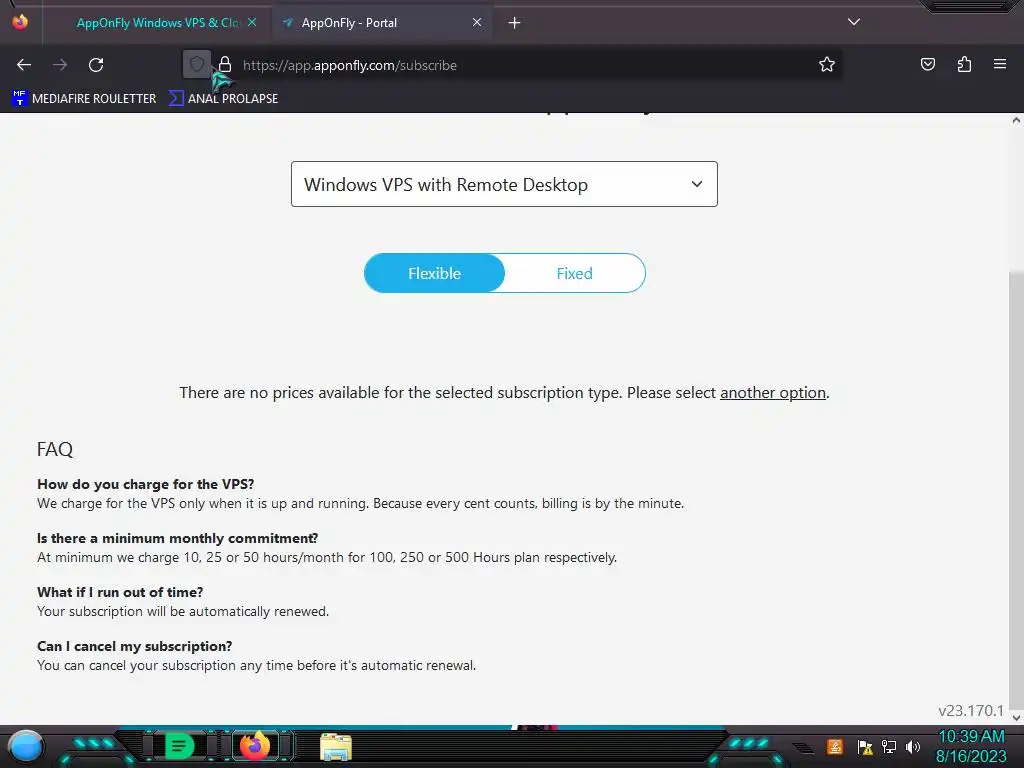
Task: Open the Extensions puzzle icon
Action: point(964,64)
